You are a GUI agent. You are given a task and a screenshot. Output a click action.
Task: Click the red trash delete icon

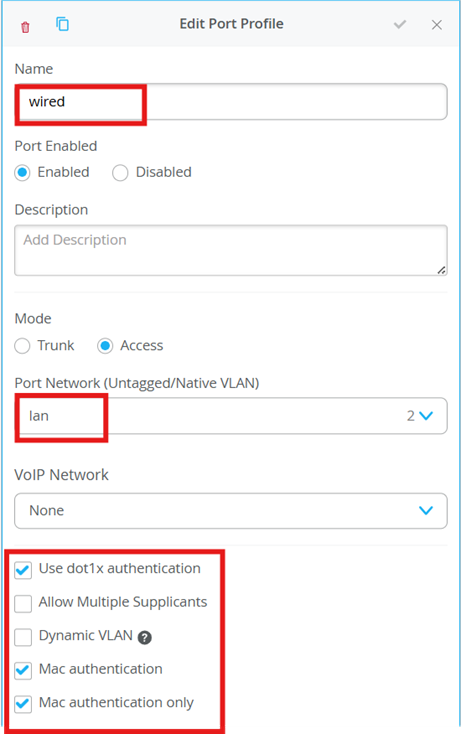click(25, 27)
